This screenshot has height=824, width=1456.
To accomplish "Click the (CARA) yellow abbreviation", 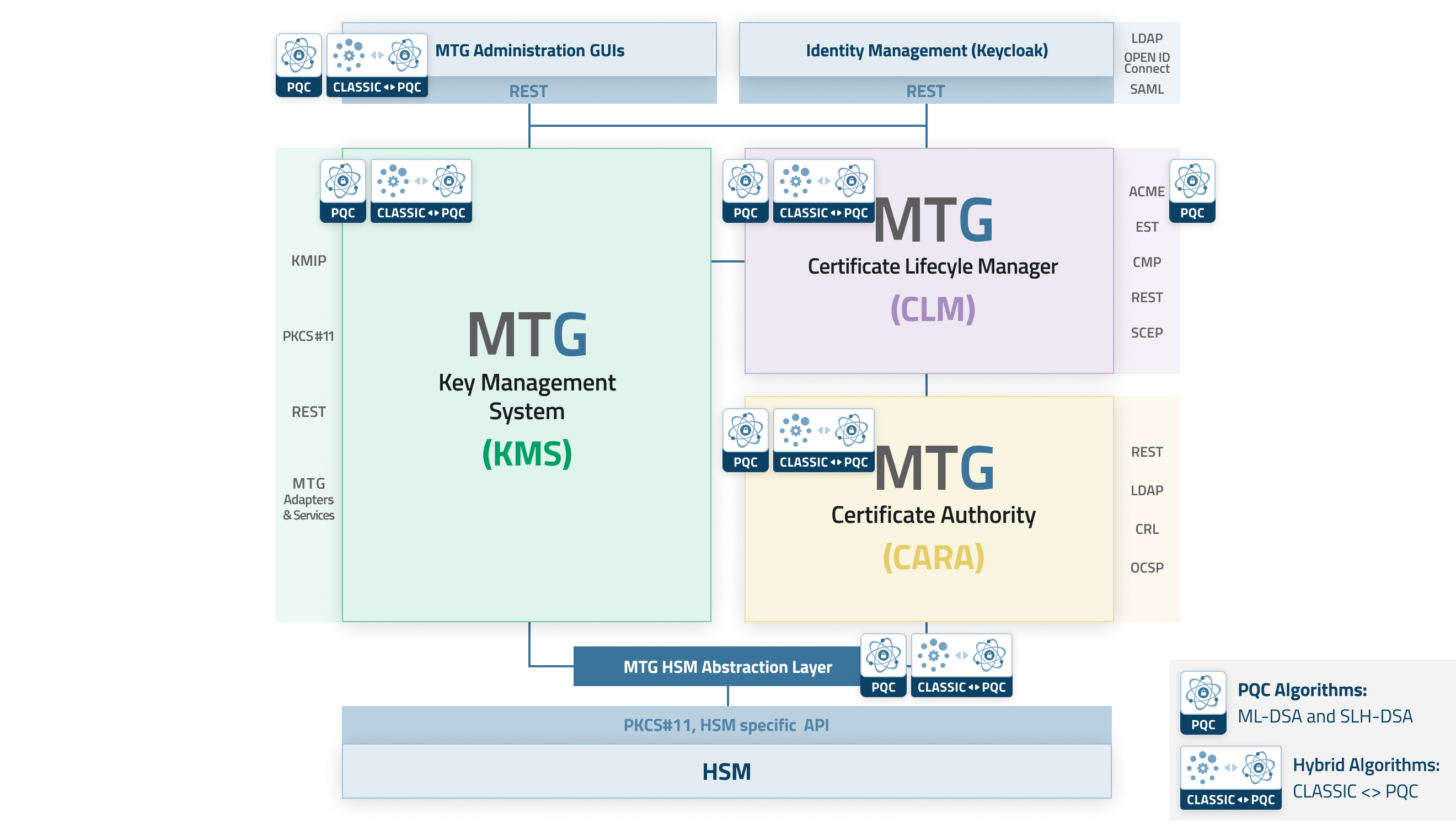I will 933,558.
